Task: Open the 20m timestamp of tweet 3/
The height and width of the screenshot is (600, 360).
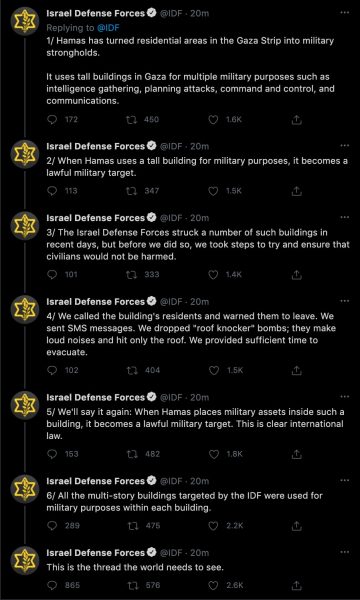Action: tap(200, 218)
